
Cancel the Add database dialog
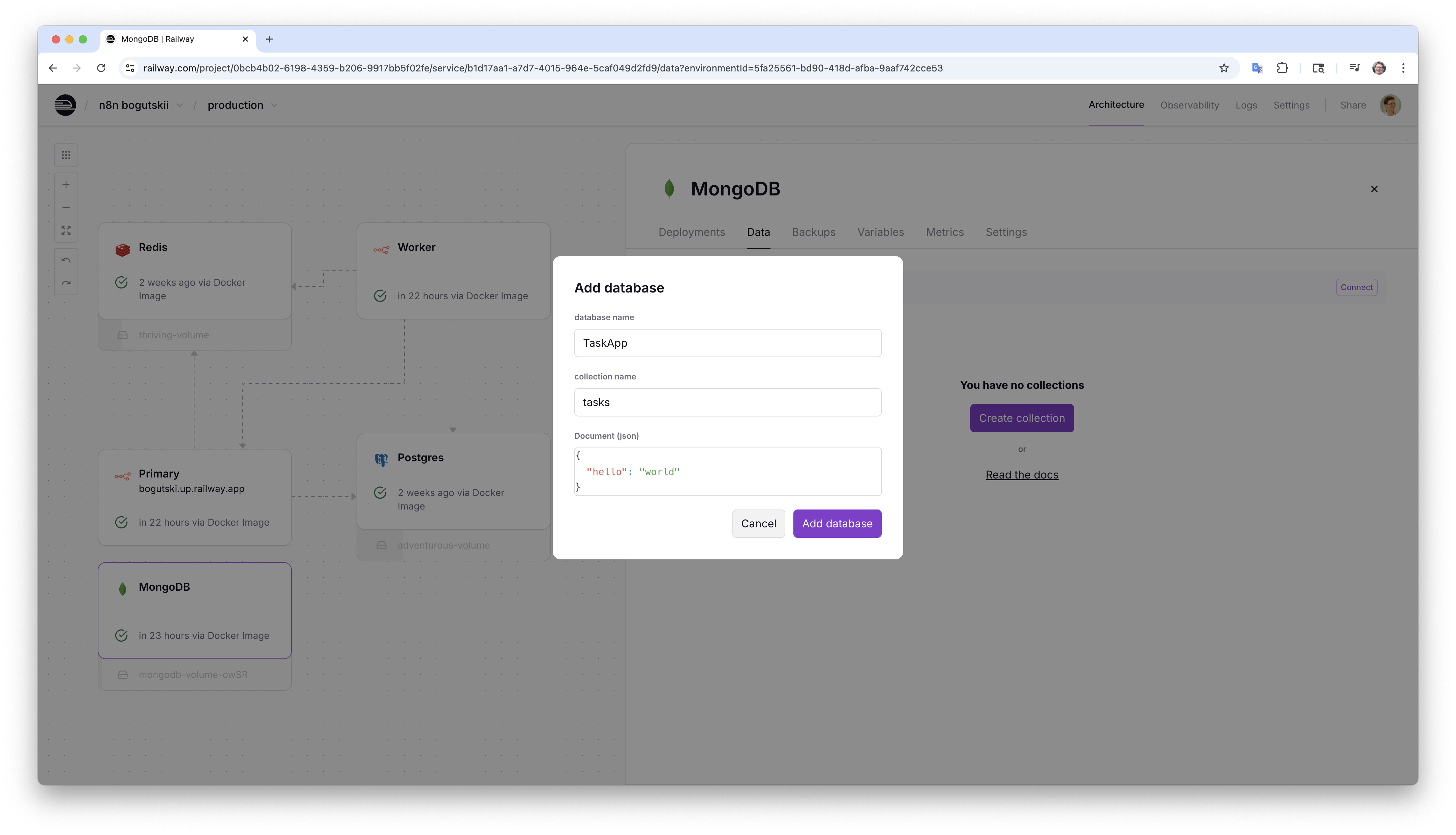click(x=758, y=524)
